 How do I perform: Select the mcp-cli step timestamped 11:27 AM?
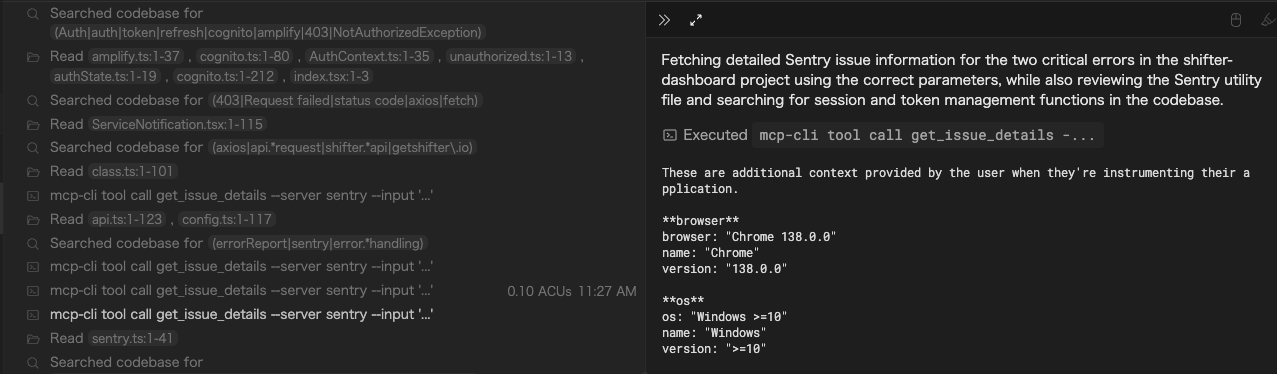pos(330,291)
